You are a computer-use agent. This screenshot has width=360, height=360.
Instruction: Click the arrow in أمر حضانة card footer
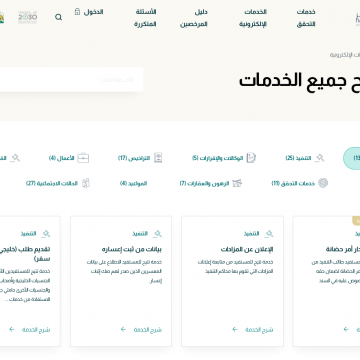pos(346,329)
